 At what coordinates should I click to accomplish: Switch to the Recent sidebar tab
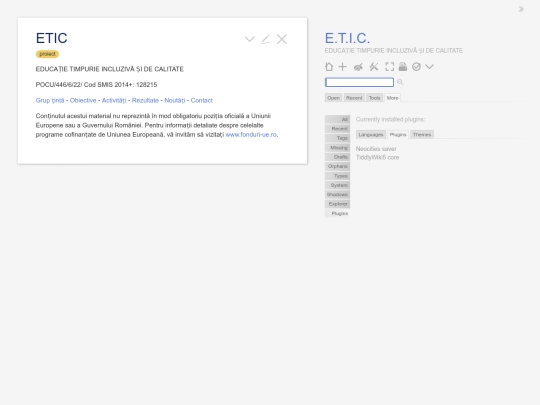click(x=354, y=98)
